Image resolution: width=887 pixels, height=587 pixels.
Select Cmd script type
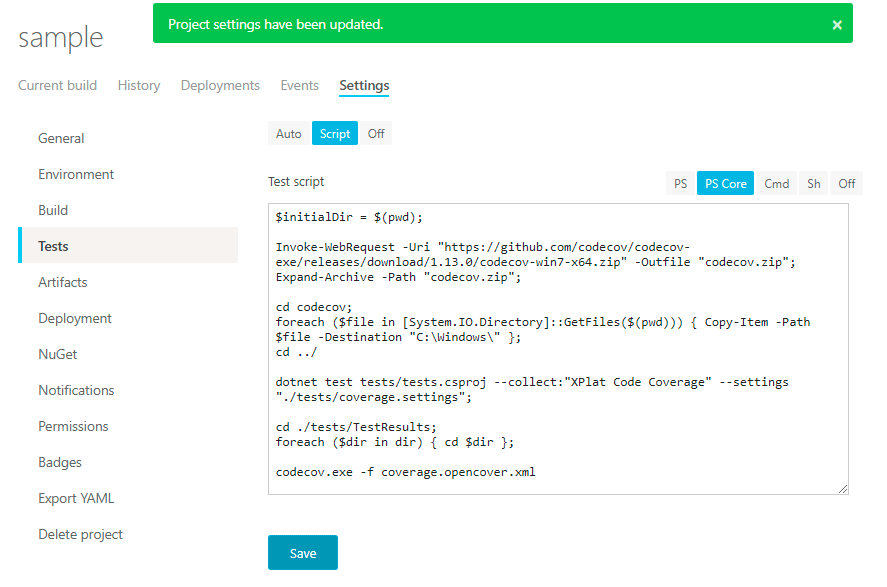tap(777, 183)
